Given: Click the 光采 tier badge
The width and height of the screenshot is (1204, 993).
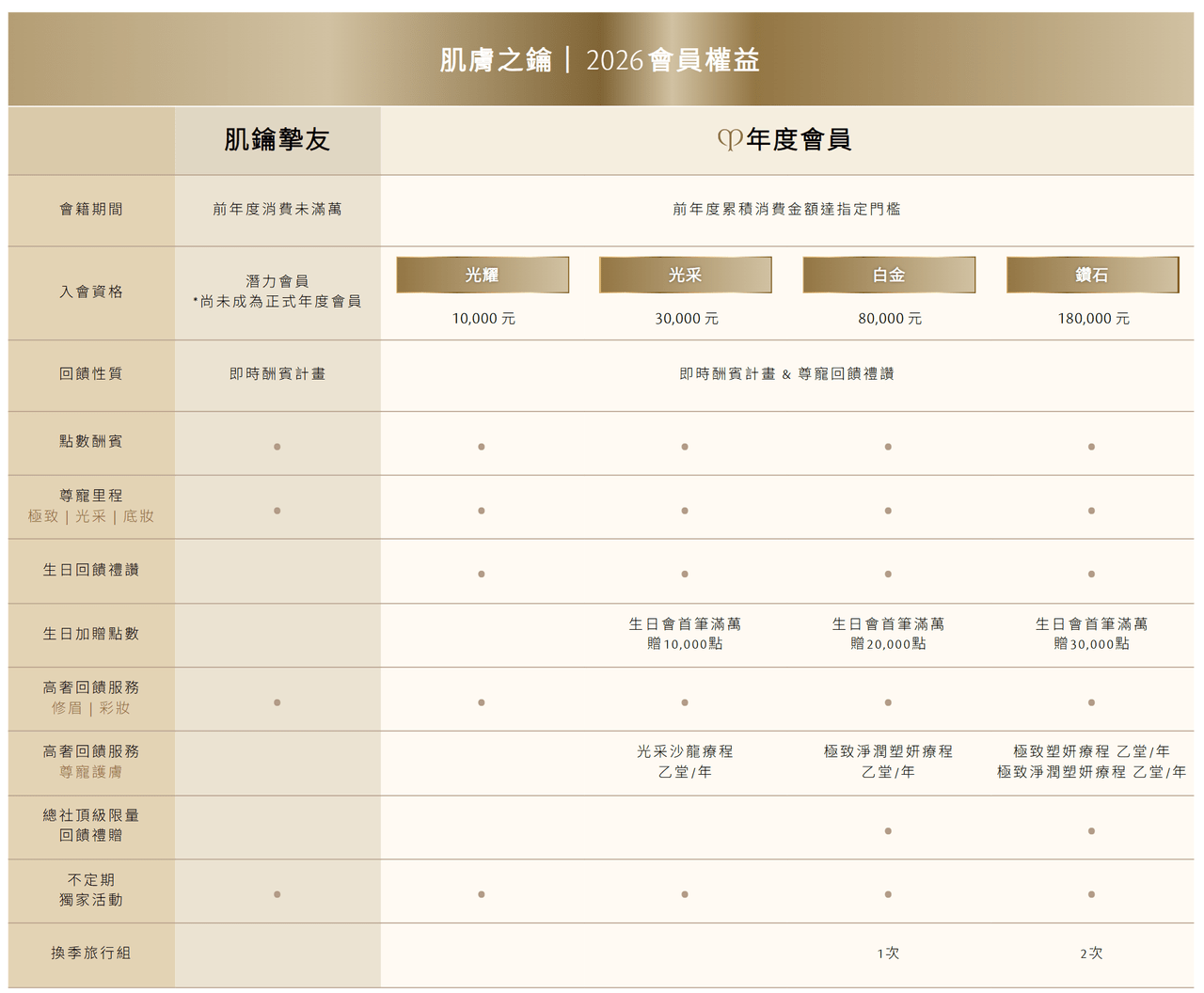Looking at the screenshot, I should tap(686, 275).
